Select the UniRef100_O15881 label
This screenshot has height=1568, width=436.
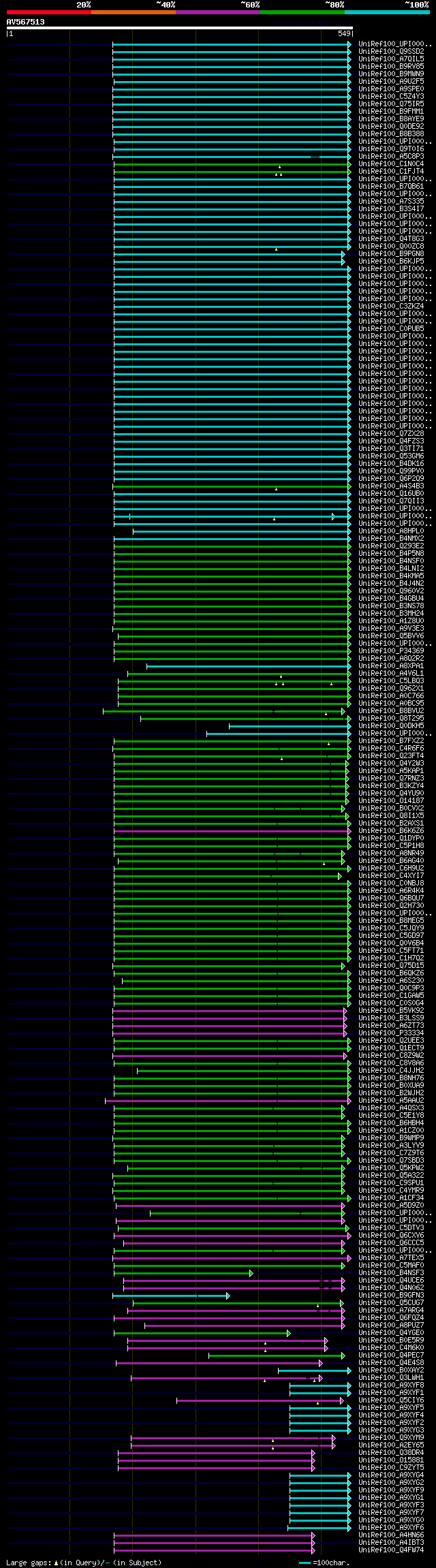pyautogui.click(x=391, y=1460)
